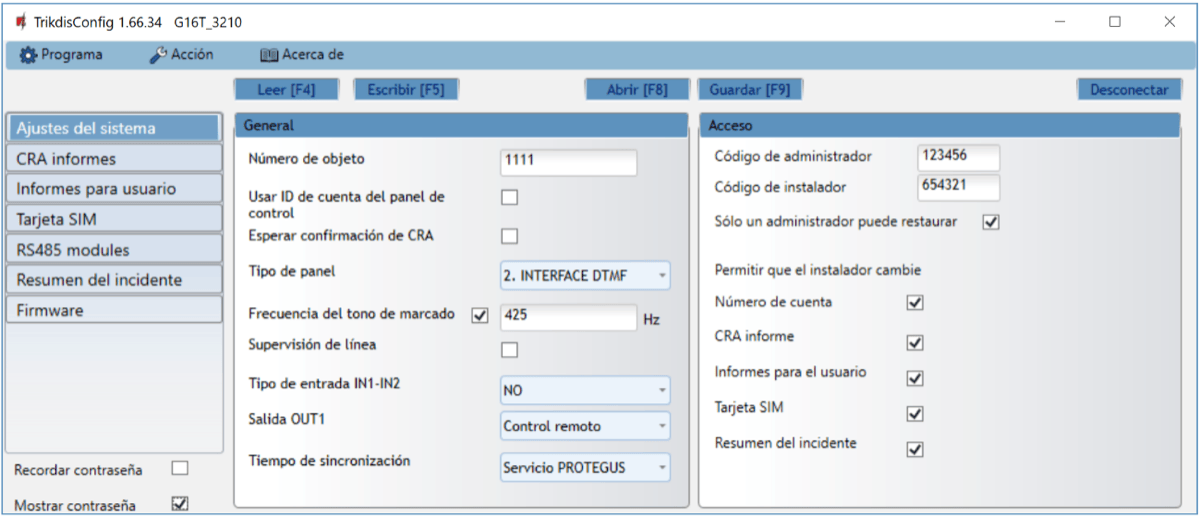Screen dimensions: 1200x518
Task: Open the Salida OUT1 dropdown
Action: (585, 426)
